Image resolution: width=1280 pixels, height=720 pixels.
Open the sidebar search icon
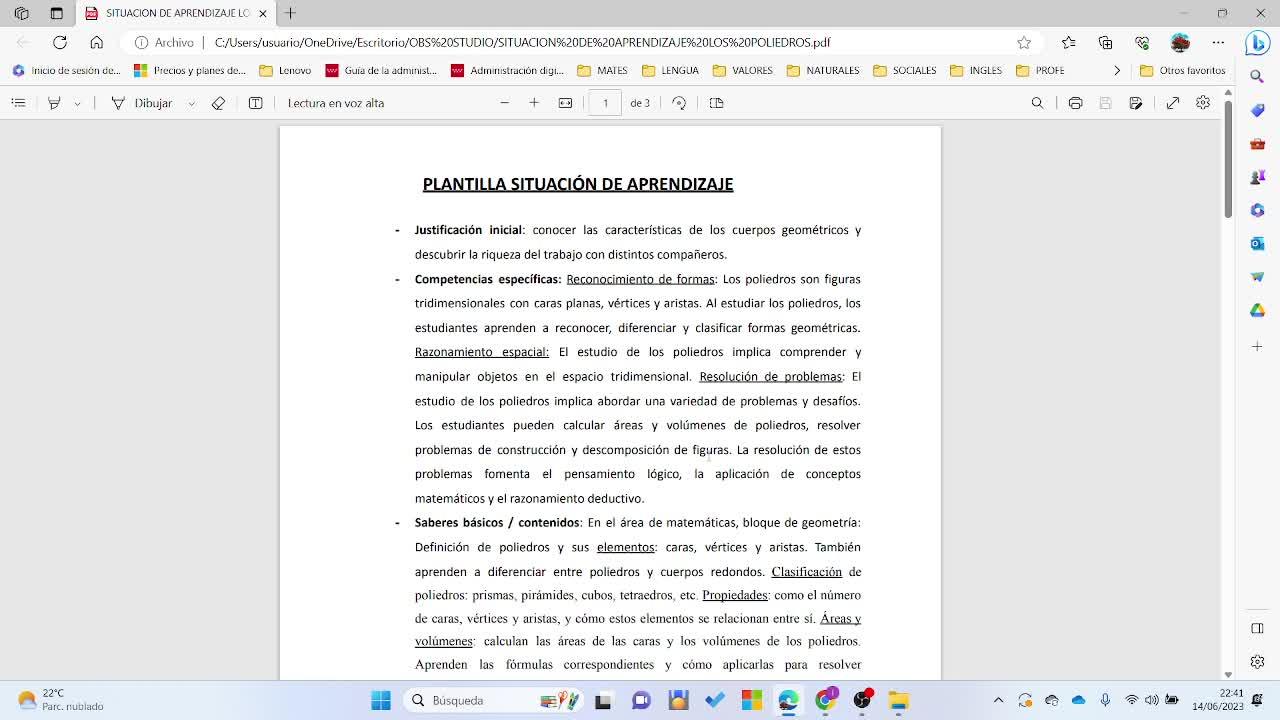1257,77
